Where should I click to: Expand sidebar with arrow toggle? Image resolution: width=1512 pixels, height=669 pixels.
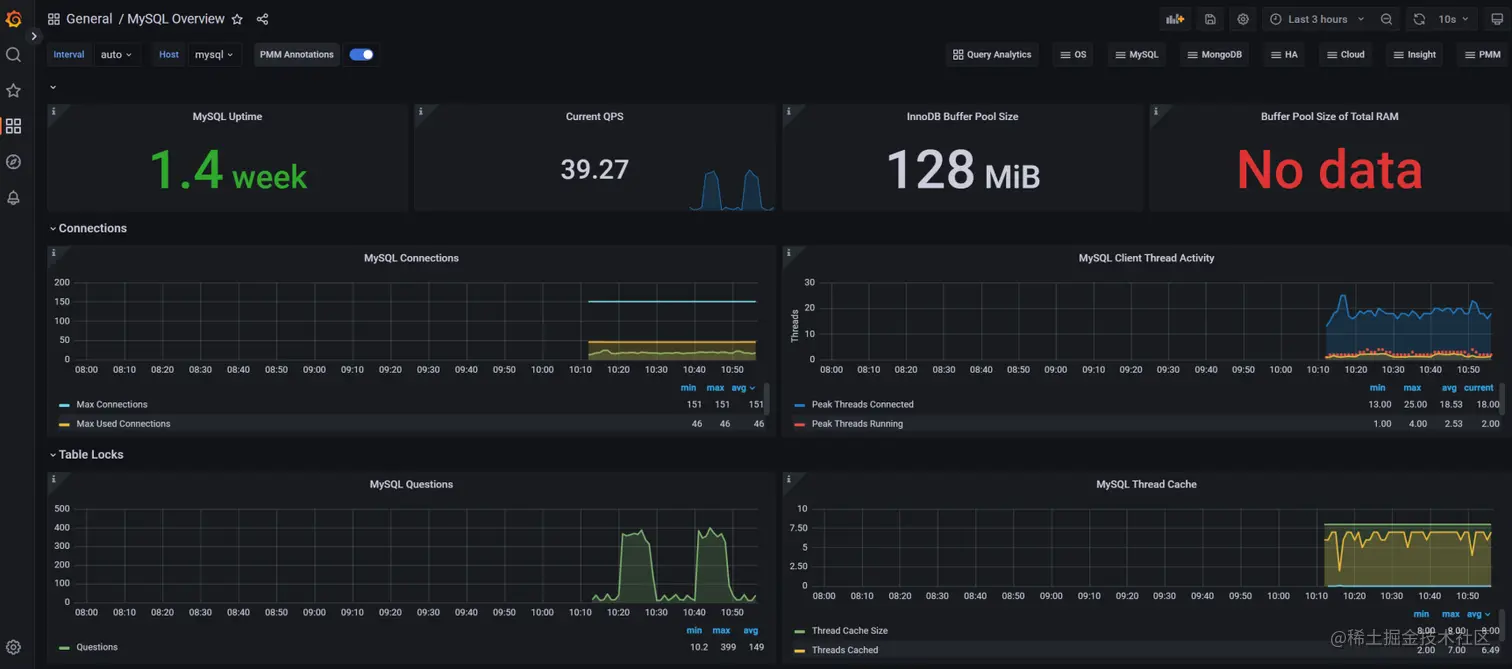pyautogui.click(x=33, y=36)
